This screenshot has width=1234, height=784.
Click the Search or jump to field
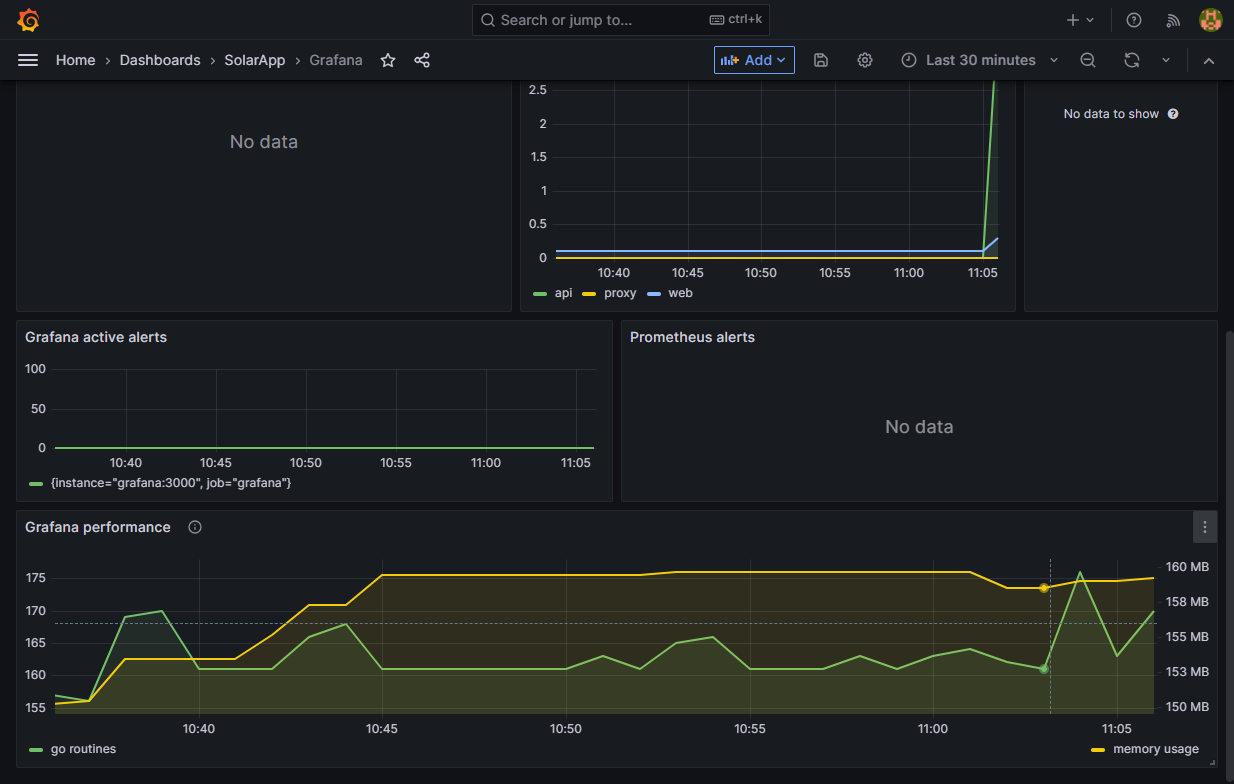621,20
